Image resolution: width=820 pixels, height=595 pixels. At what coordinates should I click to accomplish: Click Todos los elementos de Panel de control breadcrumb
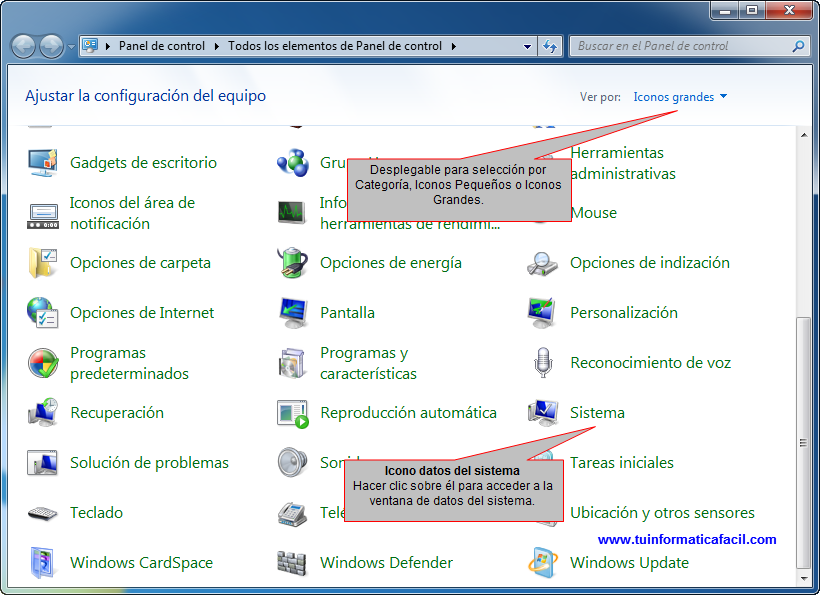click(x=335, y=46)
